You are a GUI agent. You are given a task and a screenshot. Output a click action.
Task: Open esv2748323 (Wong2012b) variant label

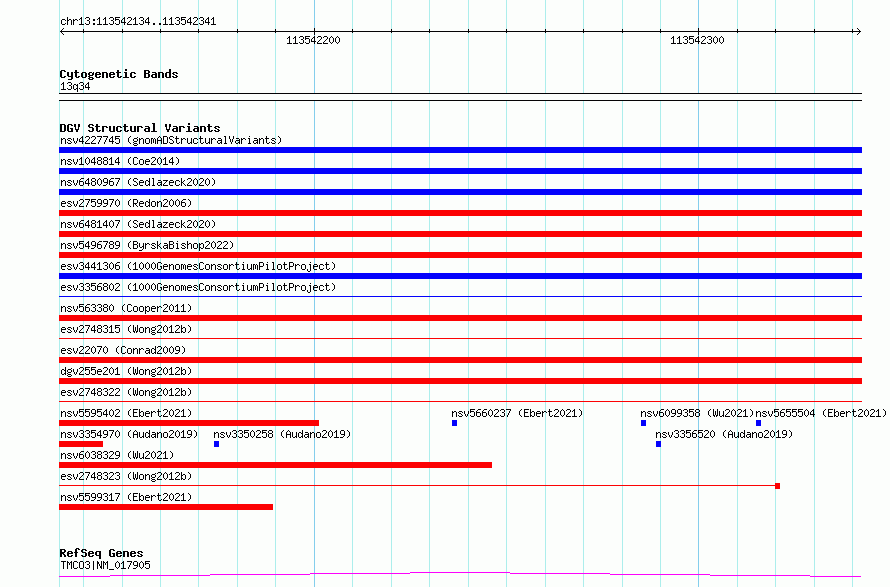(126, 476)
